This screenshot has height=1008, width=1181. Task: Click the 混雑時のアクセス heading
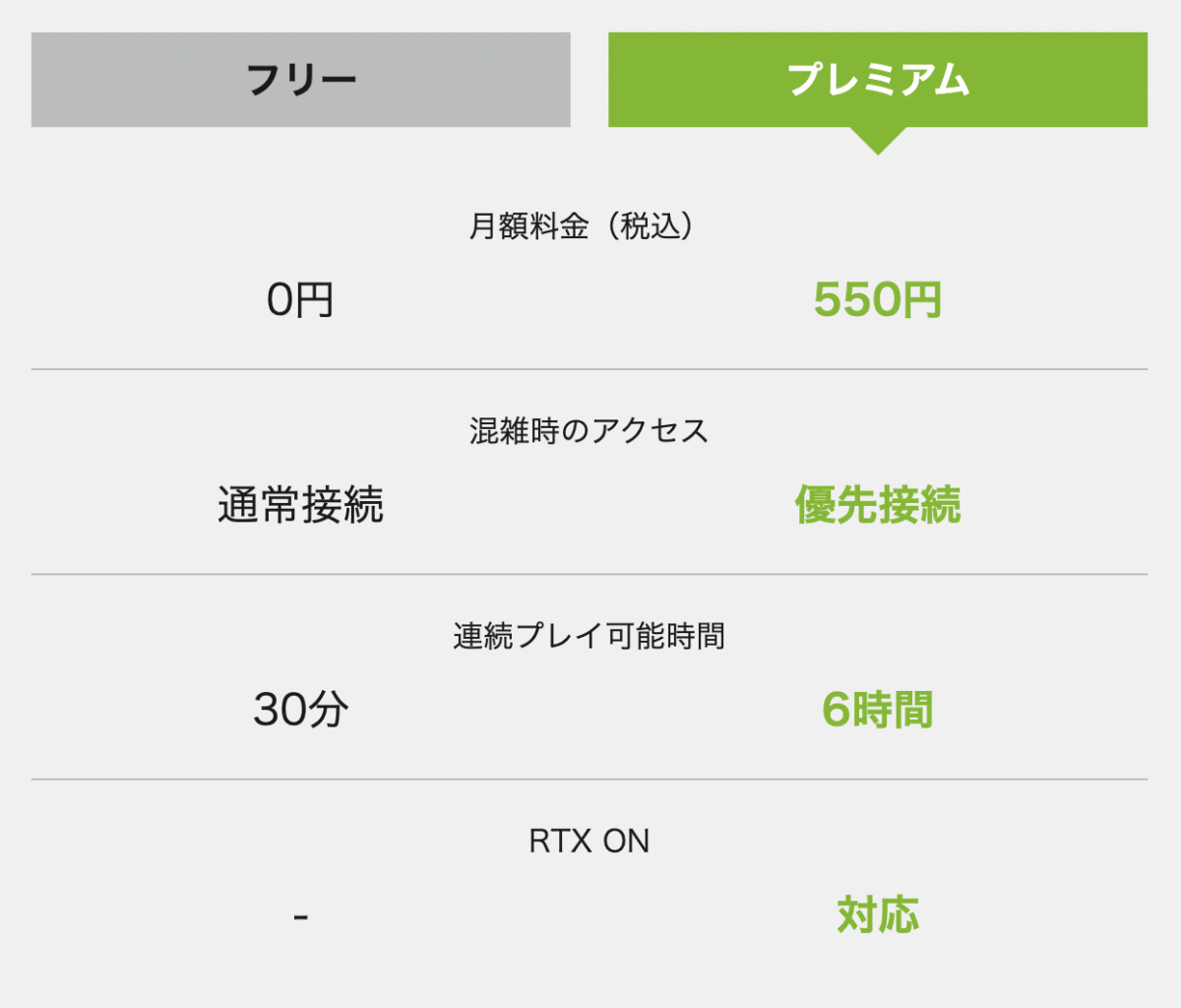pyautogui.click(x=589, y=430)
